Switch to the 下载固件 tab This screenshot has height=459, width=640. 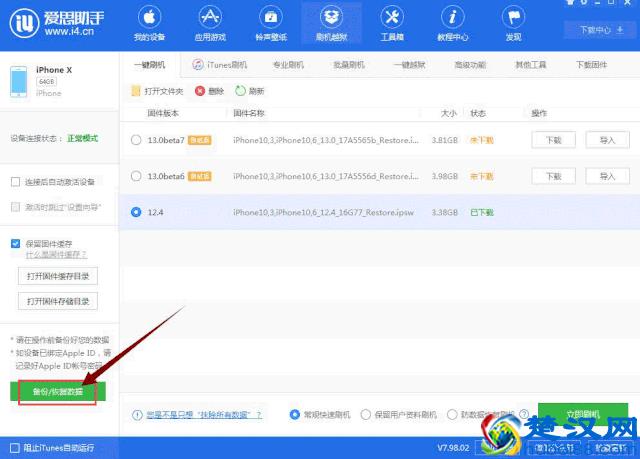(591, 65)
